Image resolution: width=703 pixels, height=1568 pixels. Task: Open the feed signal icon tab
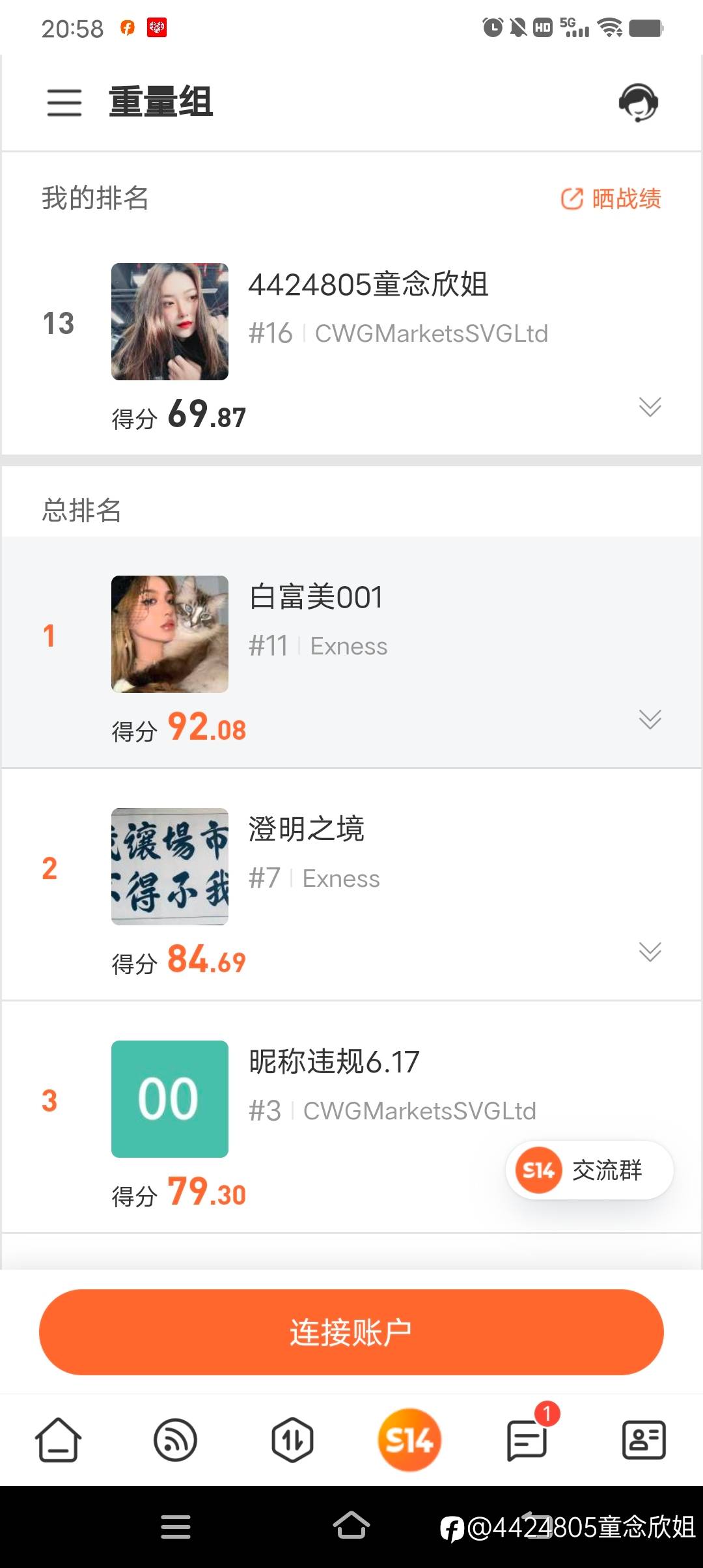(x=175, y=1440)
